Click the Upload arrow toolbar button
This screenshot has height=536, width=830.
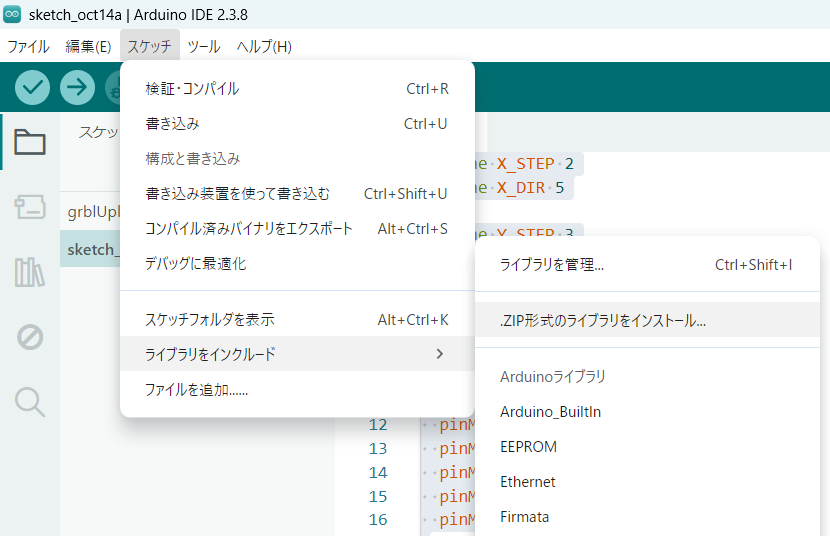(x=77, y=87)
